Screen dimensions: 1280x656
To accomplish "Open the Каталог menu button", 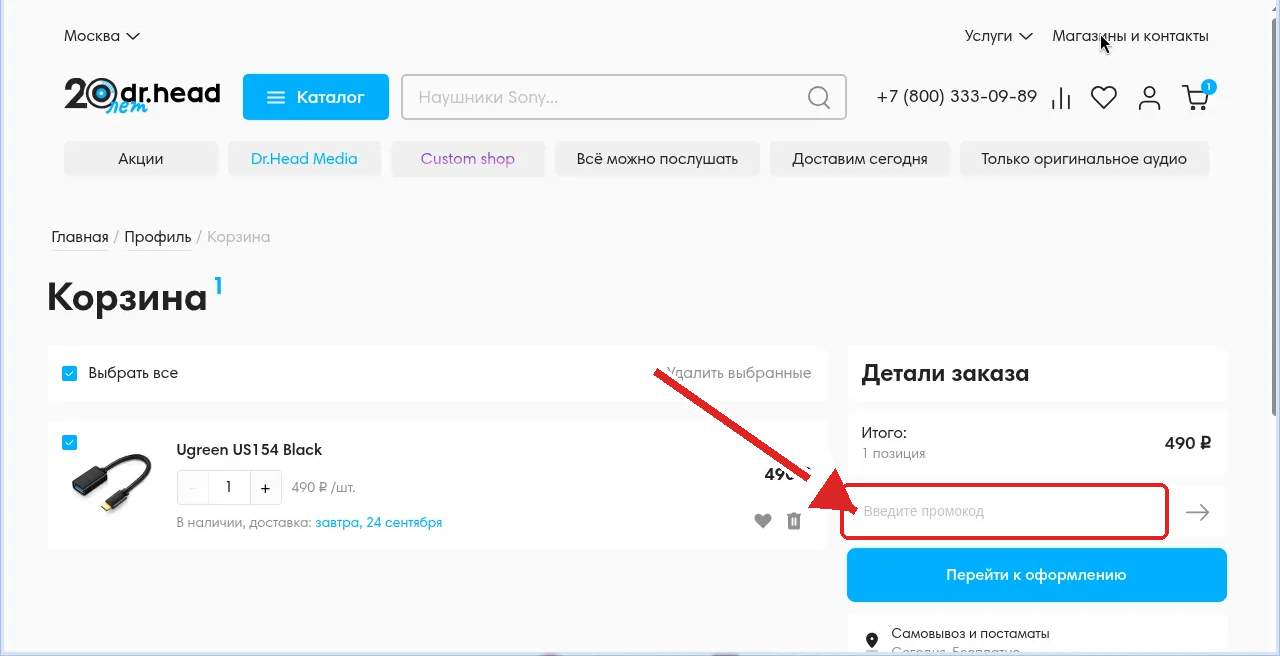I will point(316,97).
